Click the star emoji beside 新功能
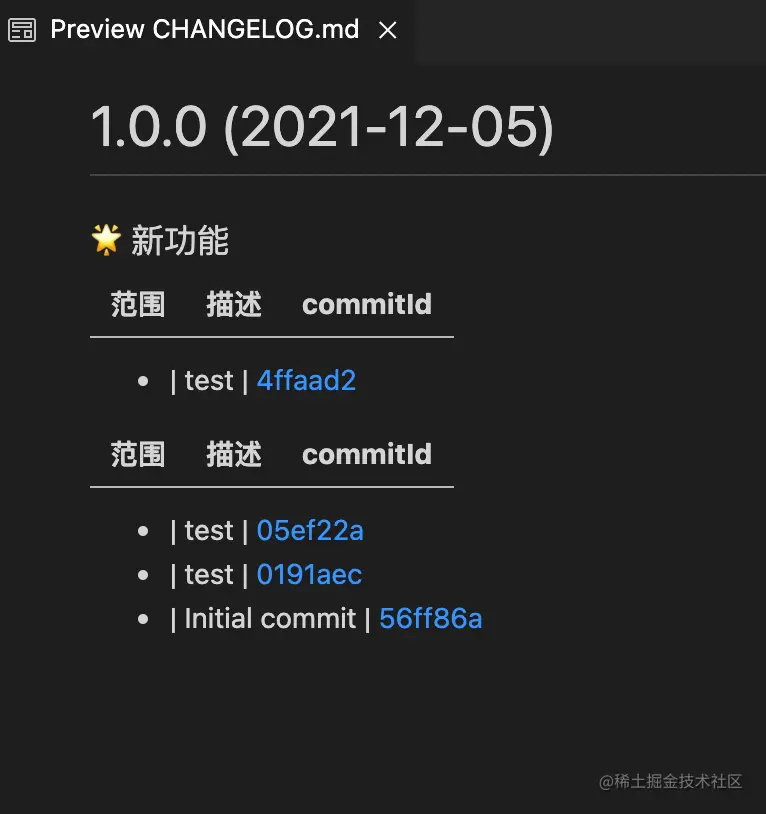This screenshot has height=814, width=766. point(105,240)
